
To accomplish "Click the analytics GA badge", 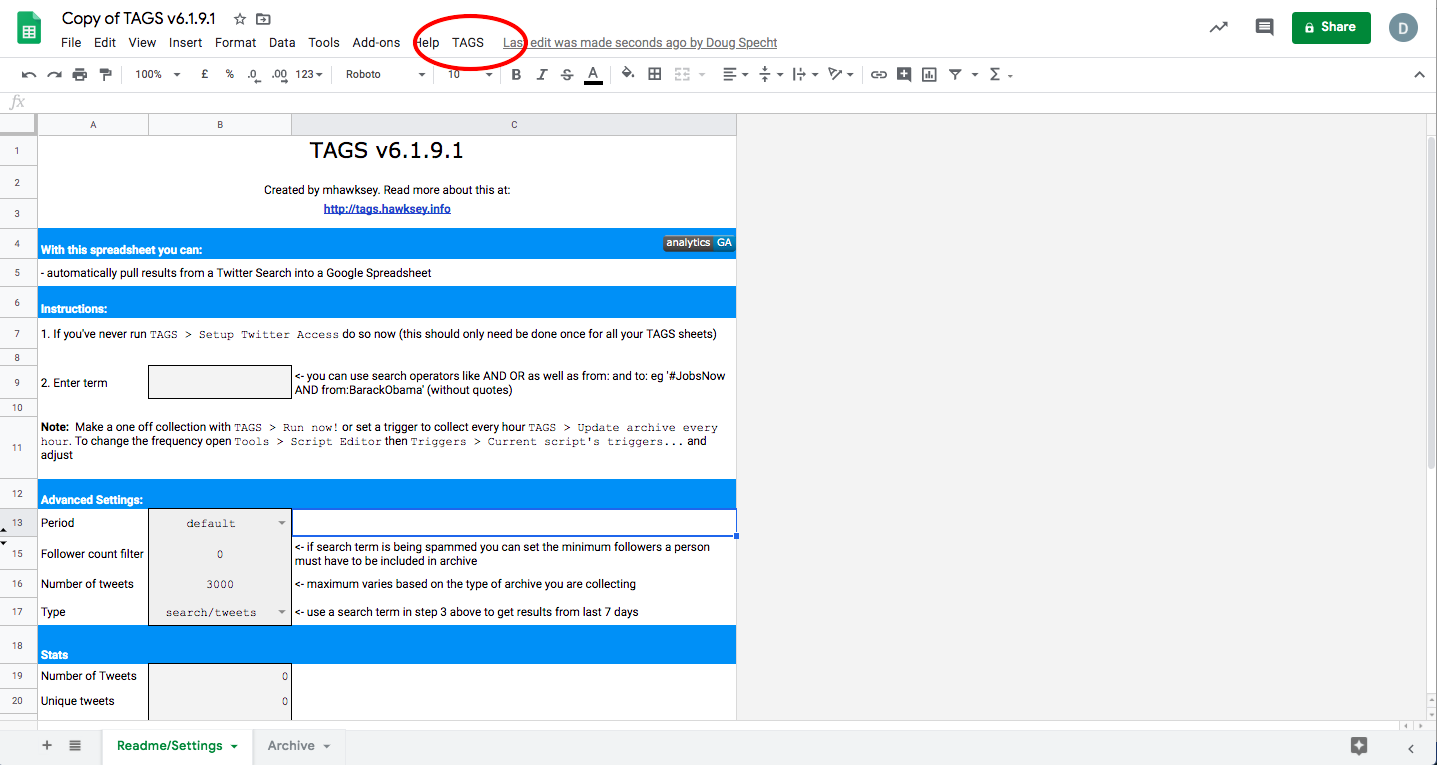I will click(x=699, y=243).
